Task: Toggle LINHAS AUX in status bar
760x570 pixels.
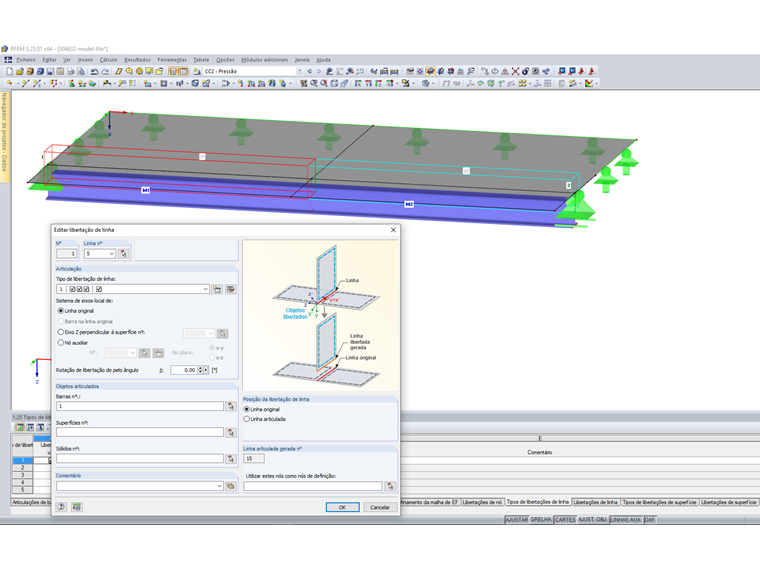Action: pyautogui.click(x=626, y=520)
